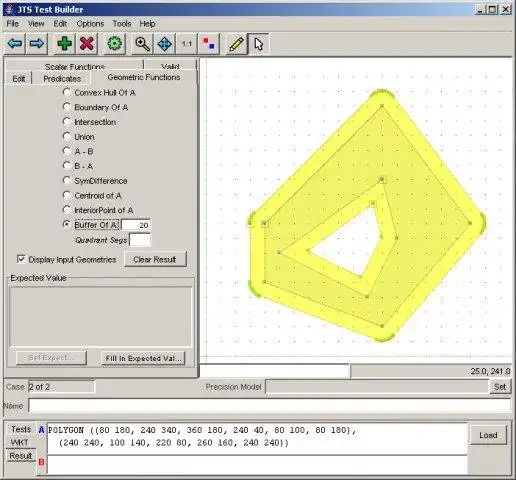This screenshot has width=516, height=480.
Task: Open the Options menu
Action: (90, 24)
